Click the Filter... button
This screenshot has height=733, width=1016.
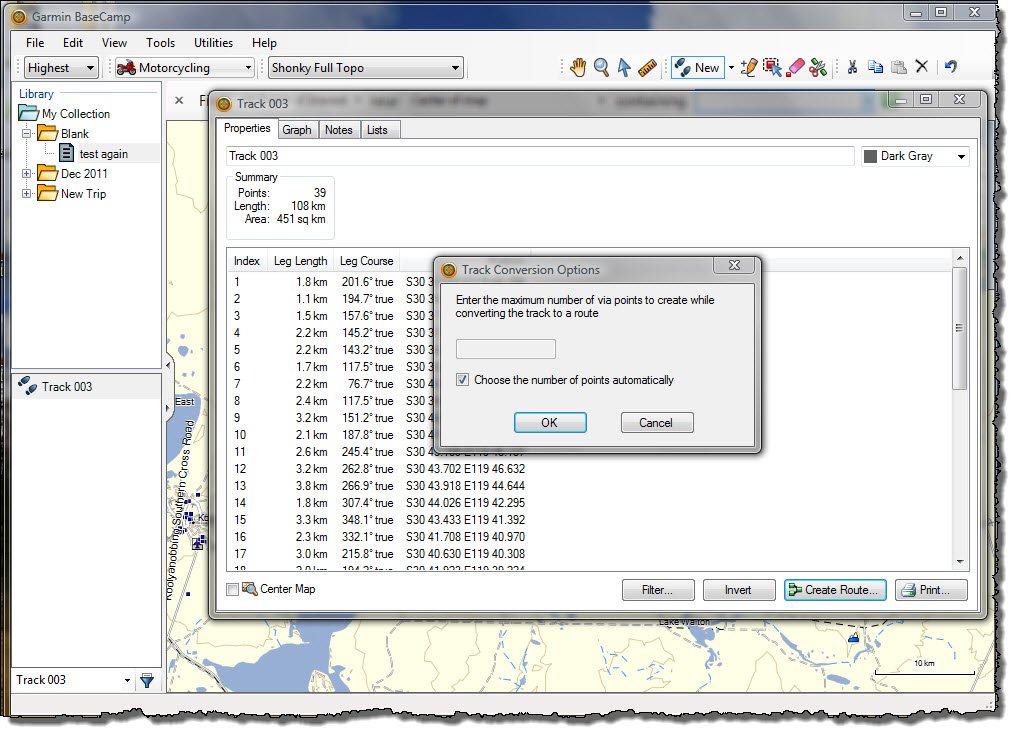658,590
